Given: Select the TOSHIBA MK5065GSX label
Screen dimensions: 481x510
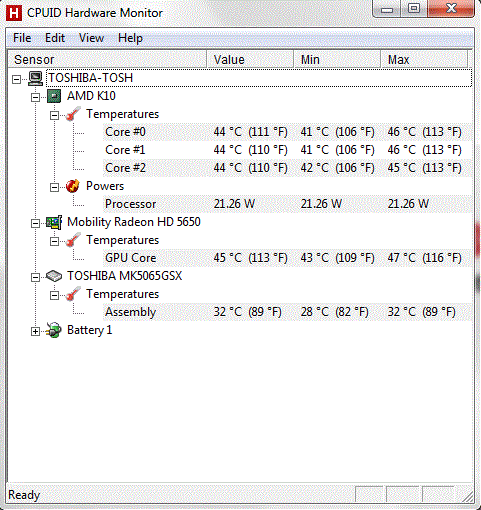Looking at the screenshot, I should tap(125, 276).
